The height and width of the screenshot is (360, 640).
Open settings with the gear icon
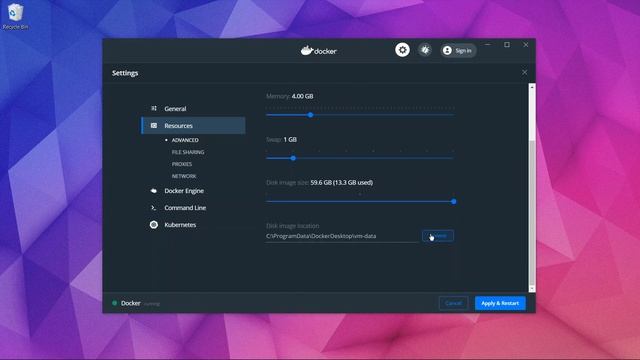(402, 50)
